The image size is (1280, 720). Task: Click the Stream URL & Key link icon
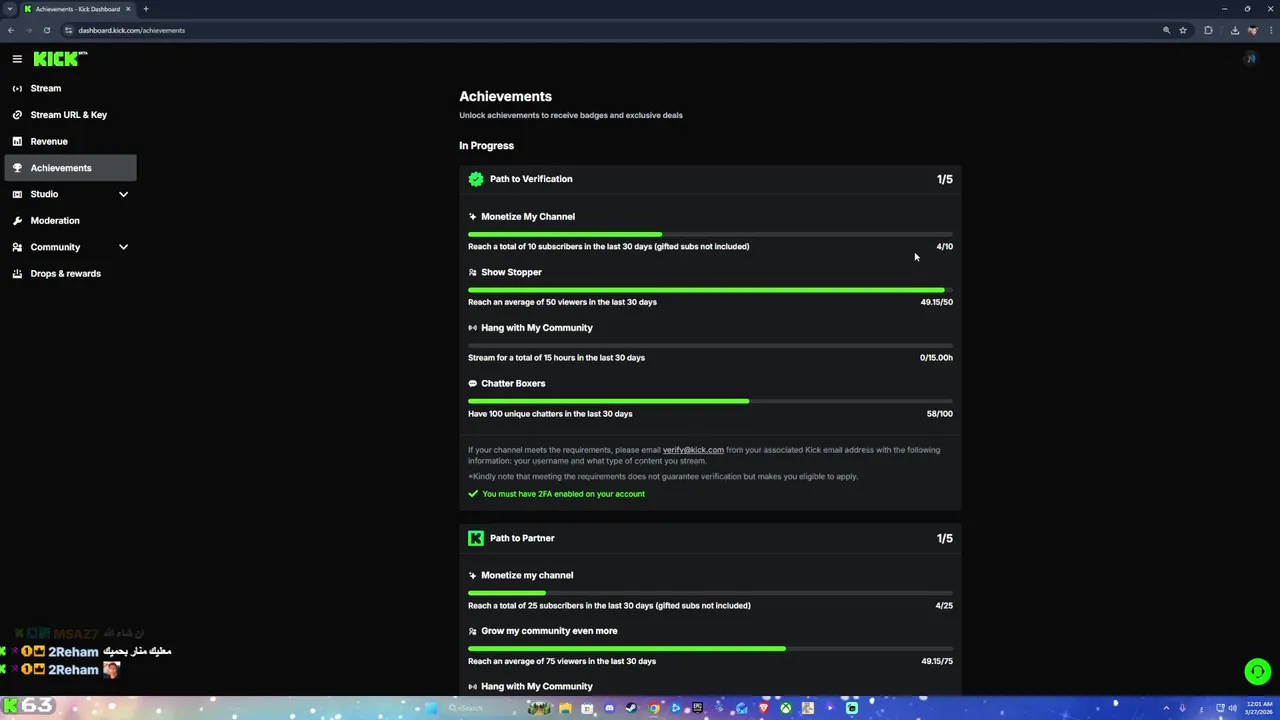click(17, 115)
